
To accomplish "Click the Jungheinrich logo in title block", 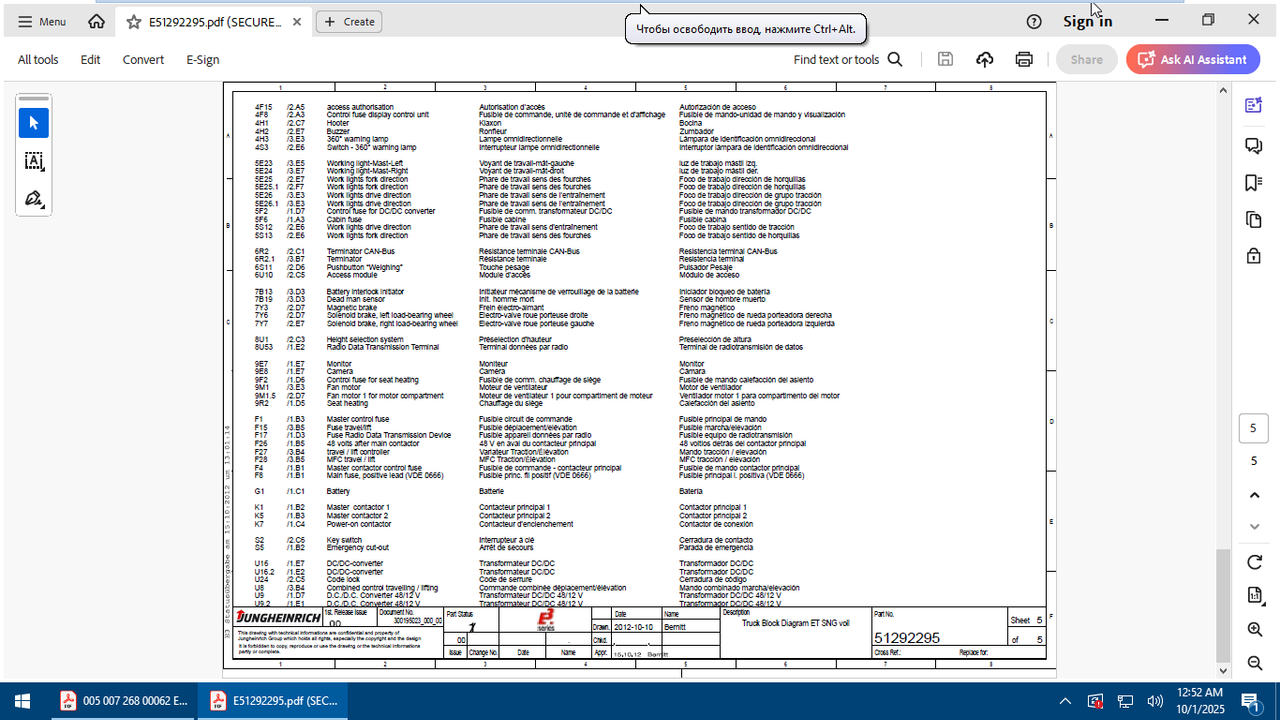I will 279,619.
